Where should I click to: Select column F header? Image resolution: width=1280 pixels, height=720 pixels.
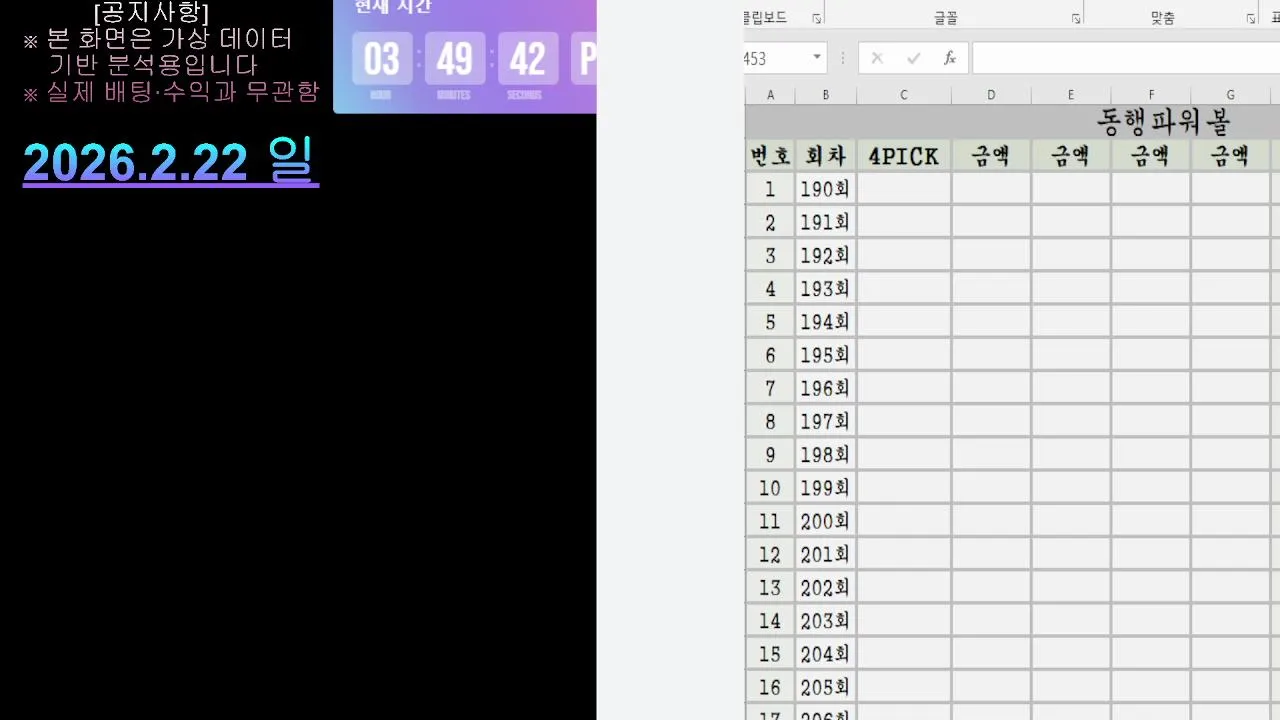(x=1151, y=95)
